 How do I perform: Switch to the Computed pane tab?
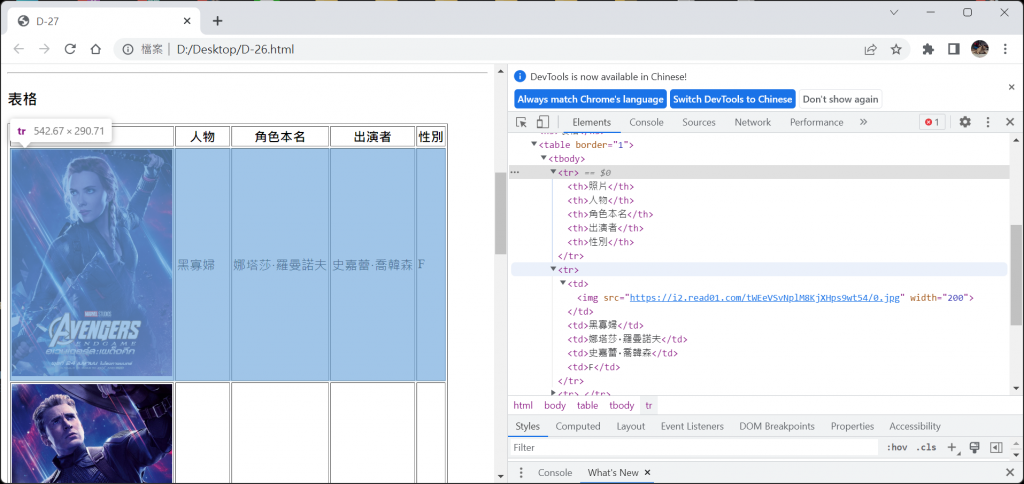coord(578,426)
